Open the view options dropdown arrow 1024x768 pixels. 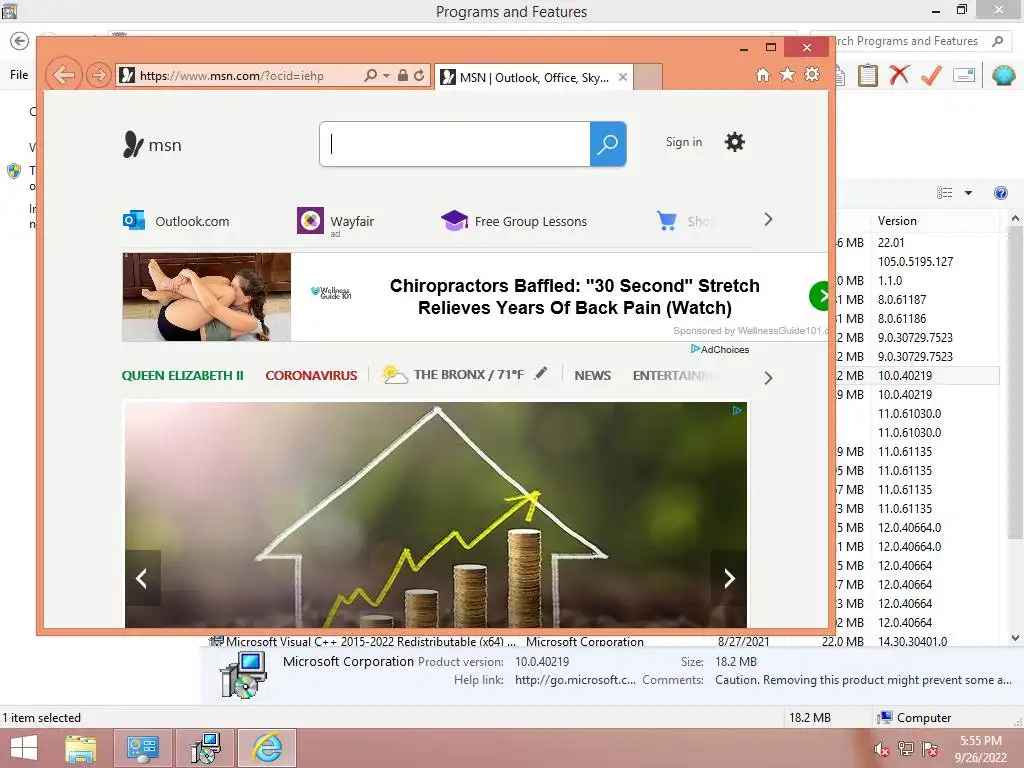coord(968,193)
